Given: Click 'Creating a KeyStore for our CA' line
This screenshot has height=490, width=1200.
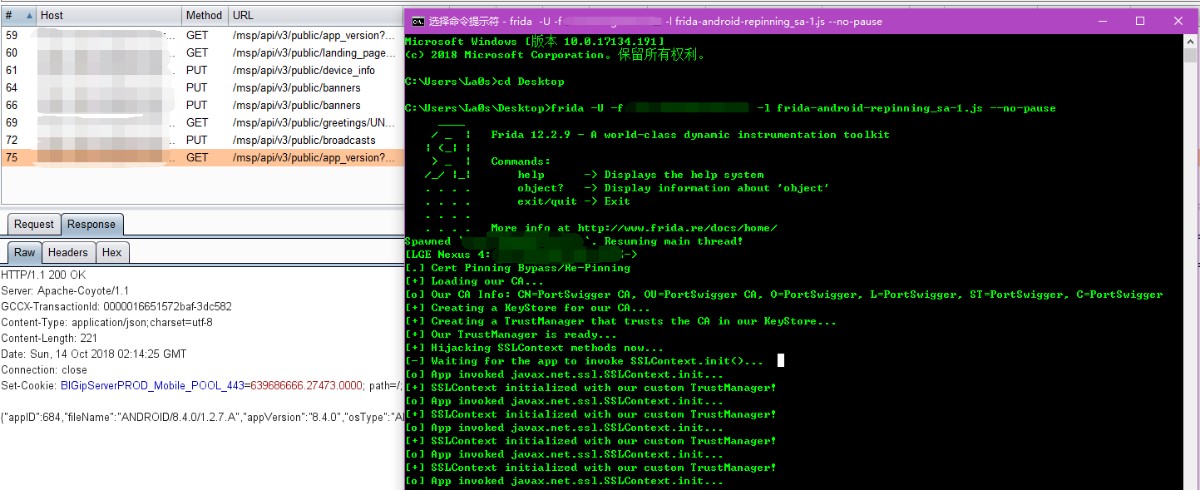Looking at the screenshot, I should (x=531, y=308).
